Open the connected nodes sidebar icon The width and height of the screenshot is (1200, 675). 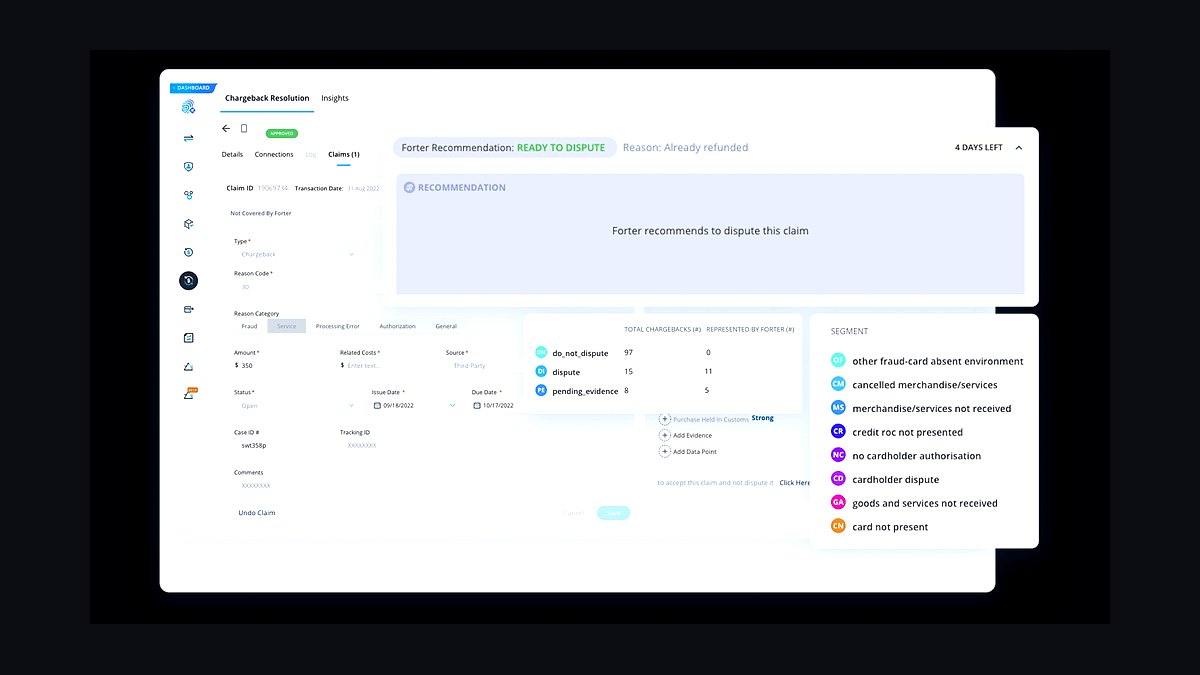click(x=188, y=195)
